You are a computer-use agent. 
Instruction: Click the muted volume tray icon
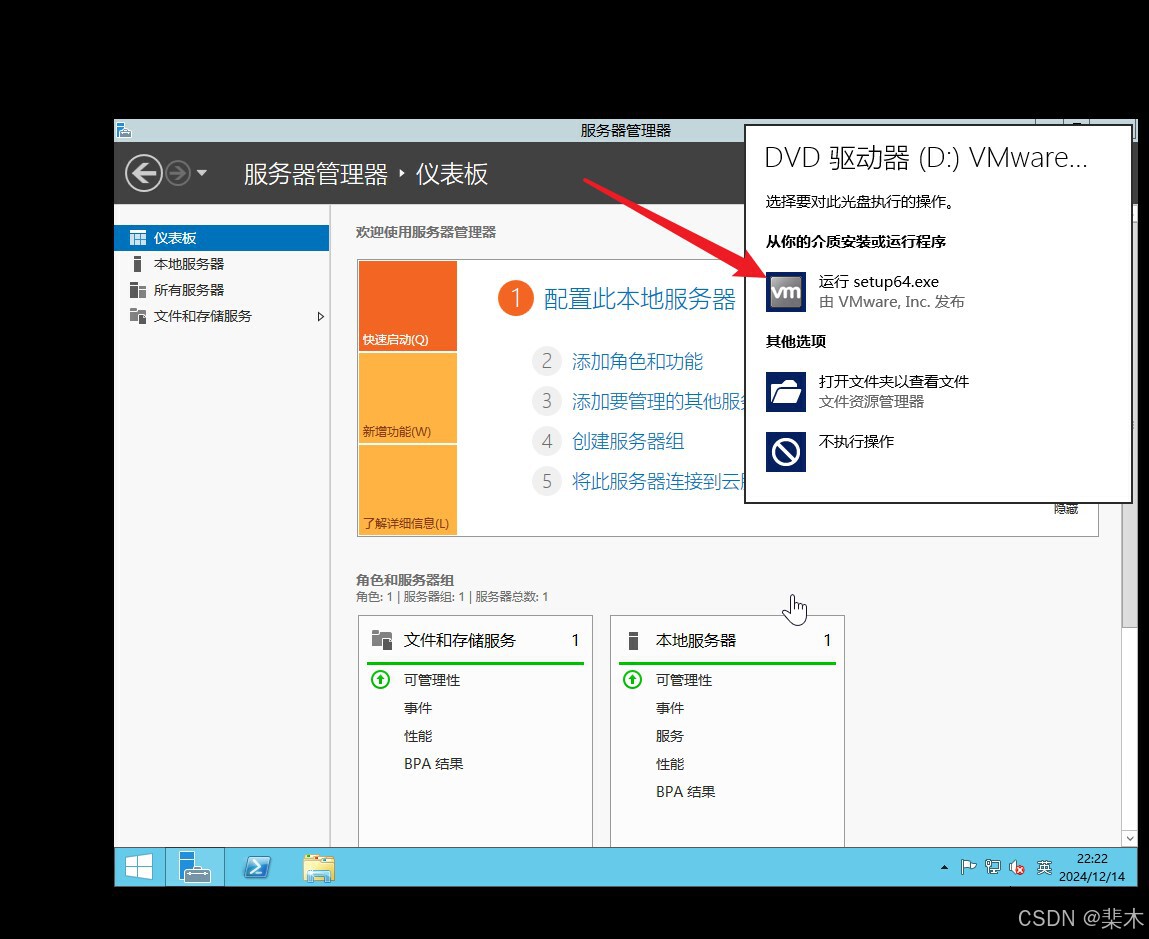click(x=1016, y=868)
